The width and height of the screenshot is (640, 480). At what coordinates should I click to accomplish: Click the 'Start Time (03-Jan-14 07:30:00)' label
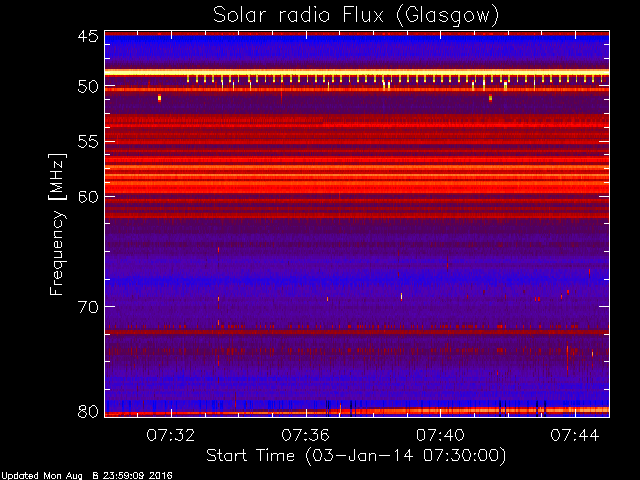pos(356,455)
